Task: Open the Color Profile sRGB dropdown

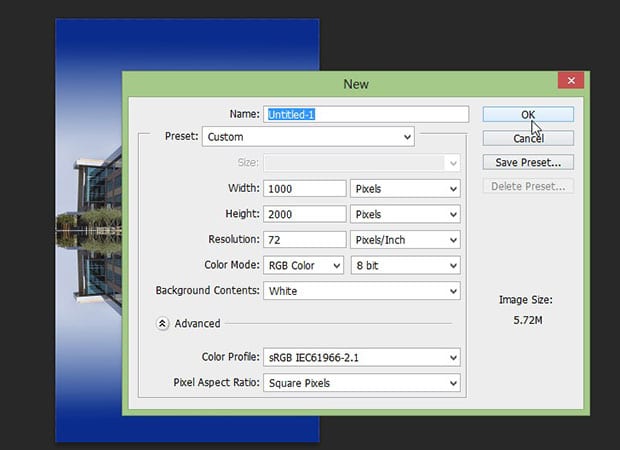Action: tap(362, 357)
